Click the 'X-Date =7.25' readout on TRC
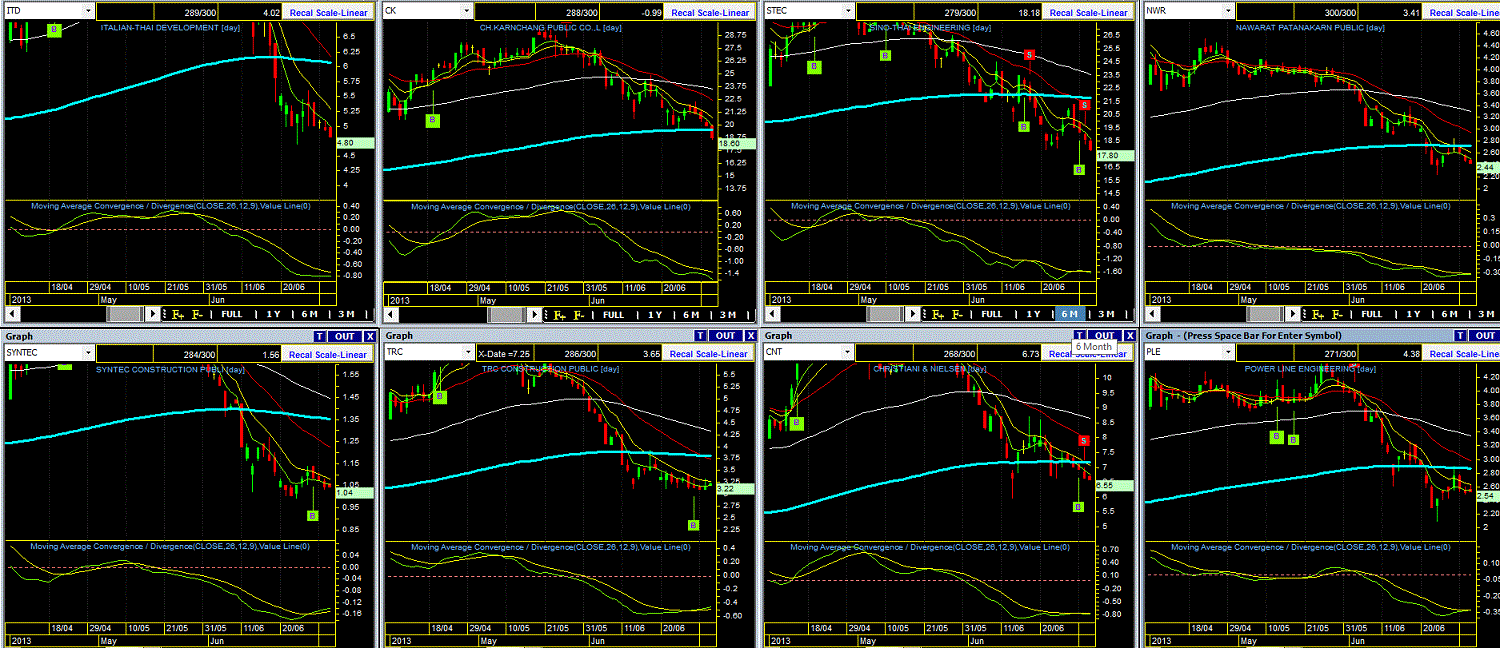The height and width of the screenshot is (648, 1500). click(507, 354)
